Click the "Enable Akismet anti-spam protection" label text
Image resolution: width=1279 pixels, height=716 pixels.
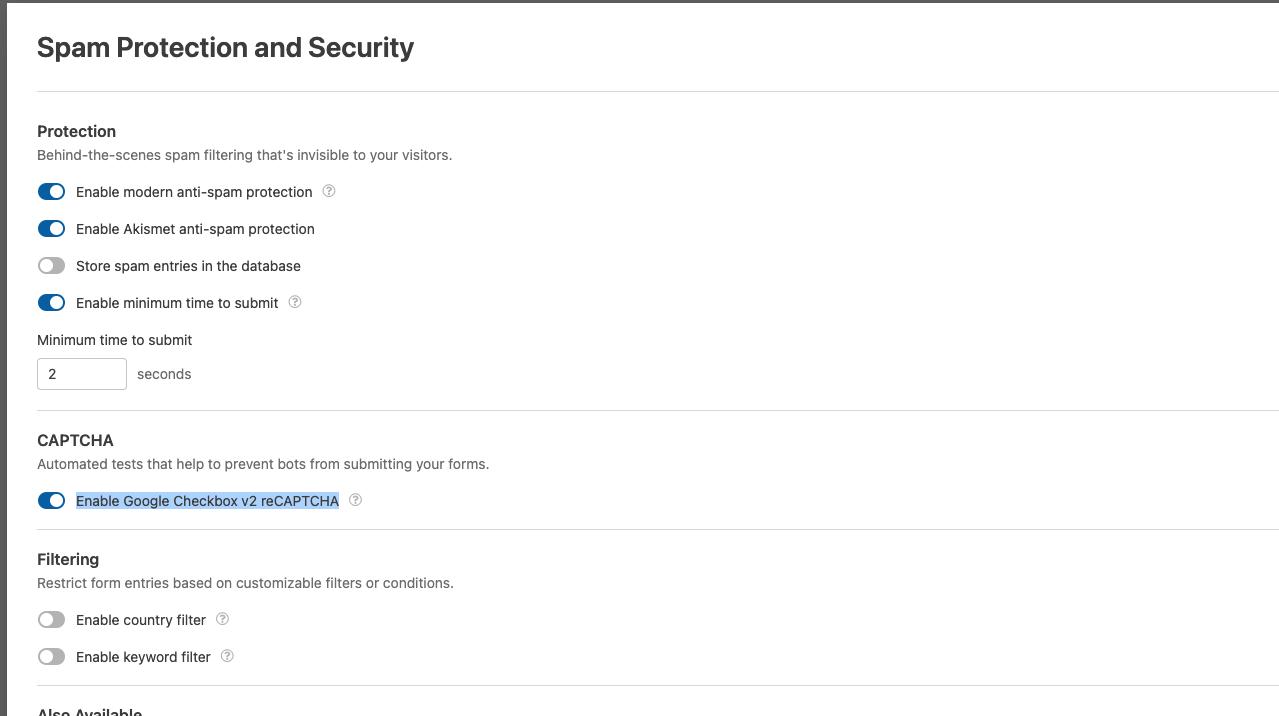tap(195, 229)
